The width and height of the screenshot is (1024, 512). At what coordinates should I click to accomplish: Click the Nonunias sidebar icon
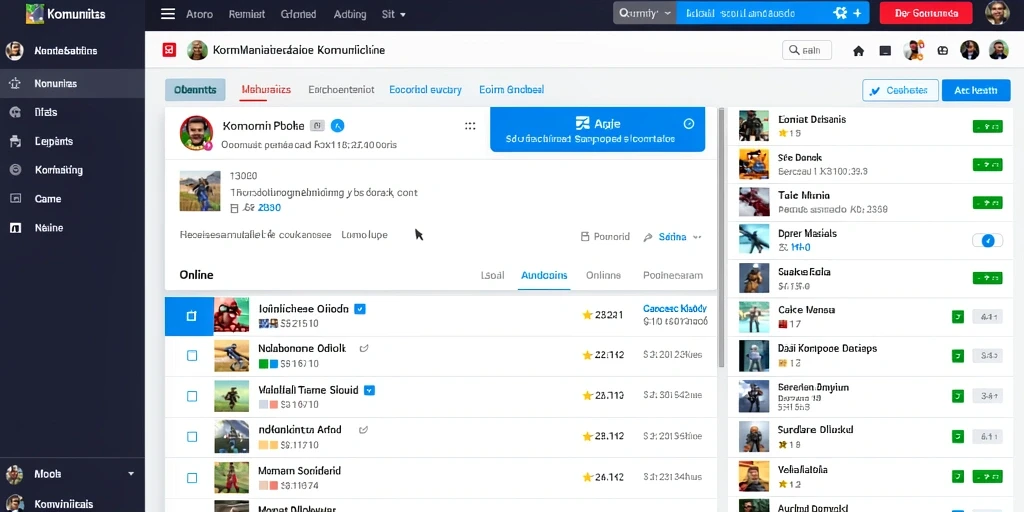pos(14,84)
